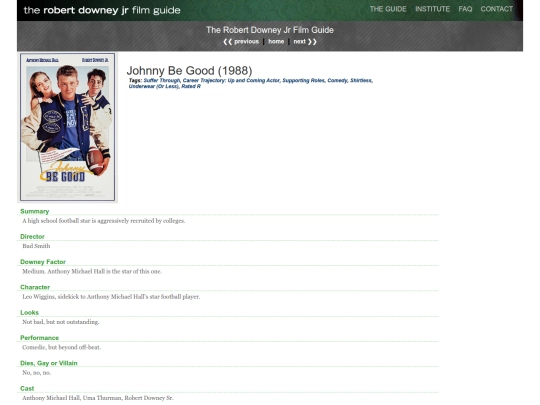Image resolution: width=540 pixels, height=405 pixels.
Task: Click the summary text about the football star
Action: pos(104,221)
